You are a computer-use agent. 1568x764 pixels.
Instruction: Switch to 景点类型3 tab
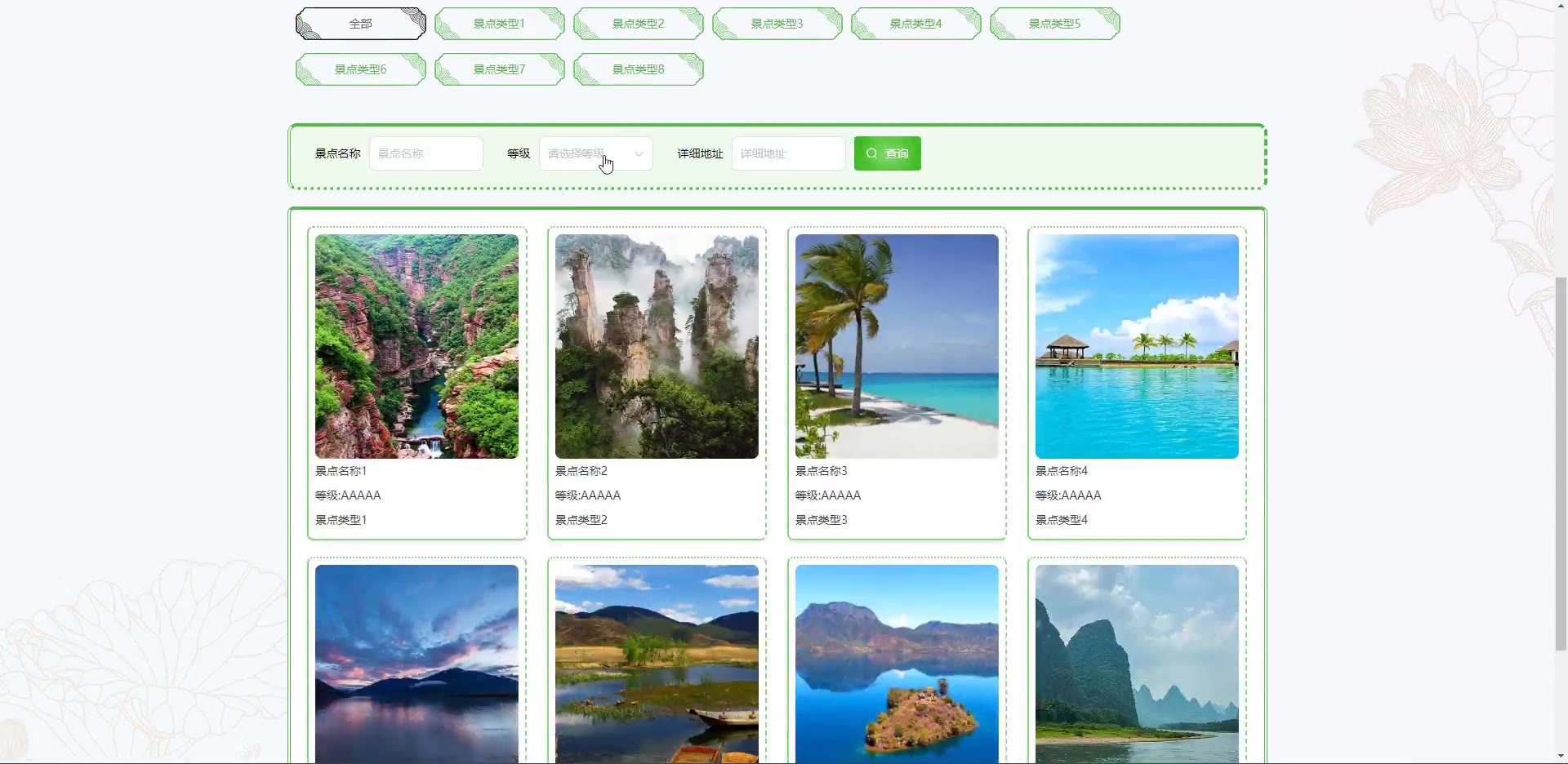tap(777, 24)
